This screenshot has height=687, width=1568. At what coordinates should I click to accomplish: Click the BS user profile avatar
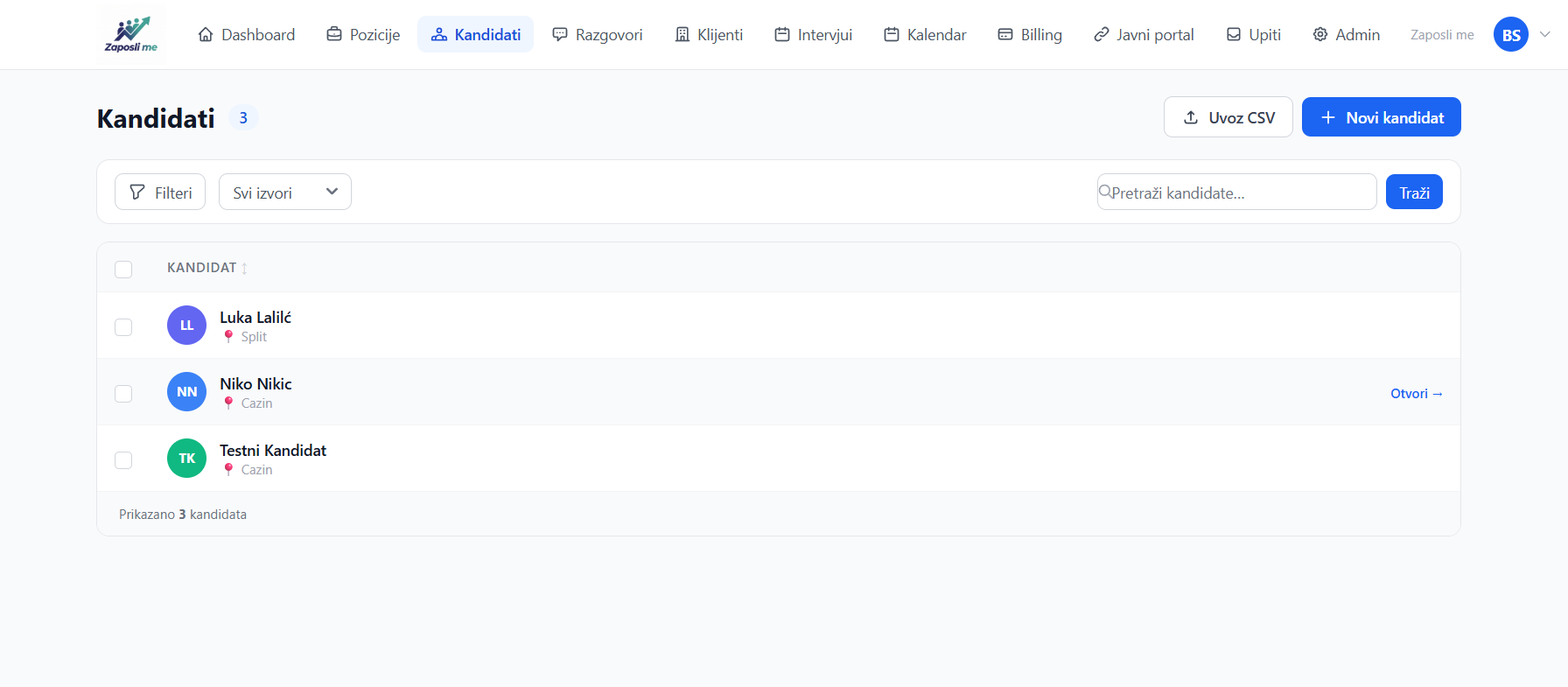tap(1510, 35)
